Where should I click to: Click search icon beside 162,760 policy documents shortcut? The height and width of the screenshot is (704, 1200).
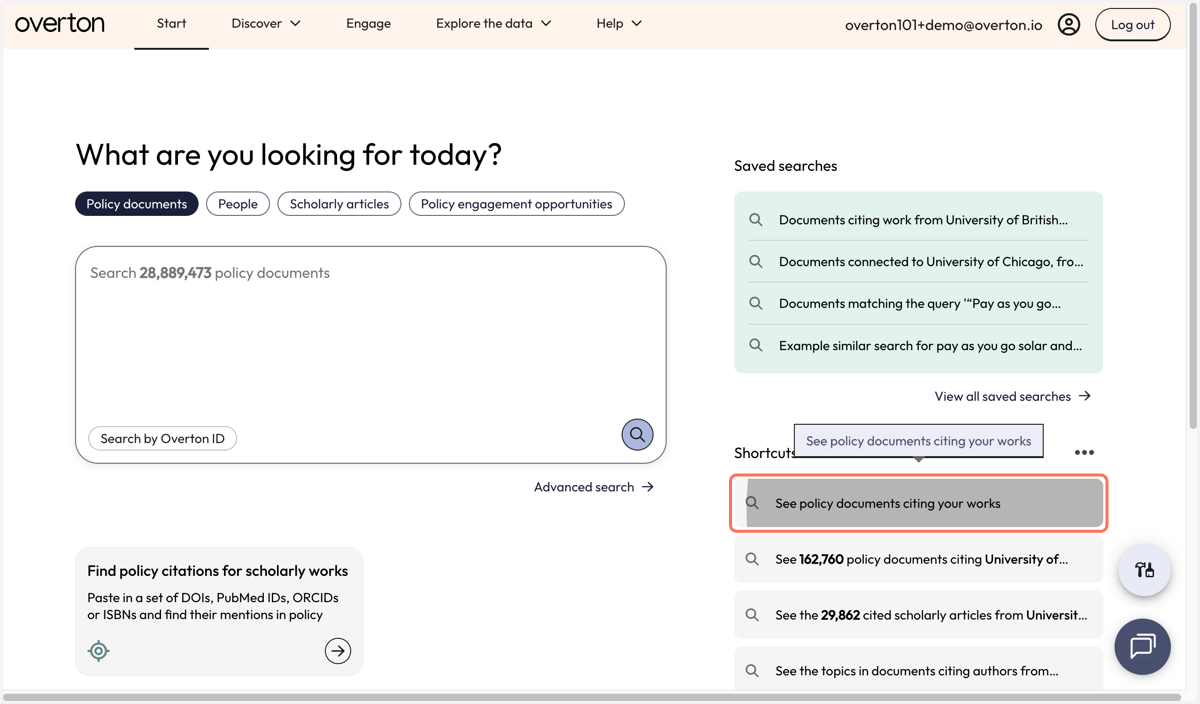click(752, 559)
